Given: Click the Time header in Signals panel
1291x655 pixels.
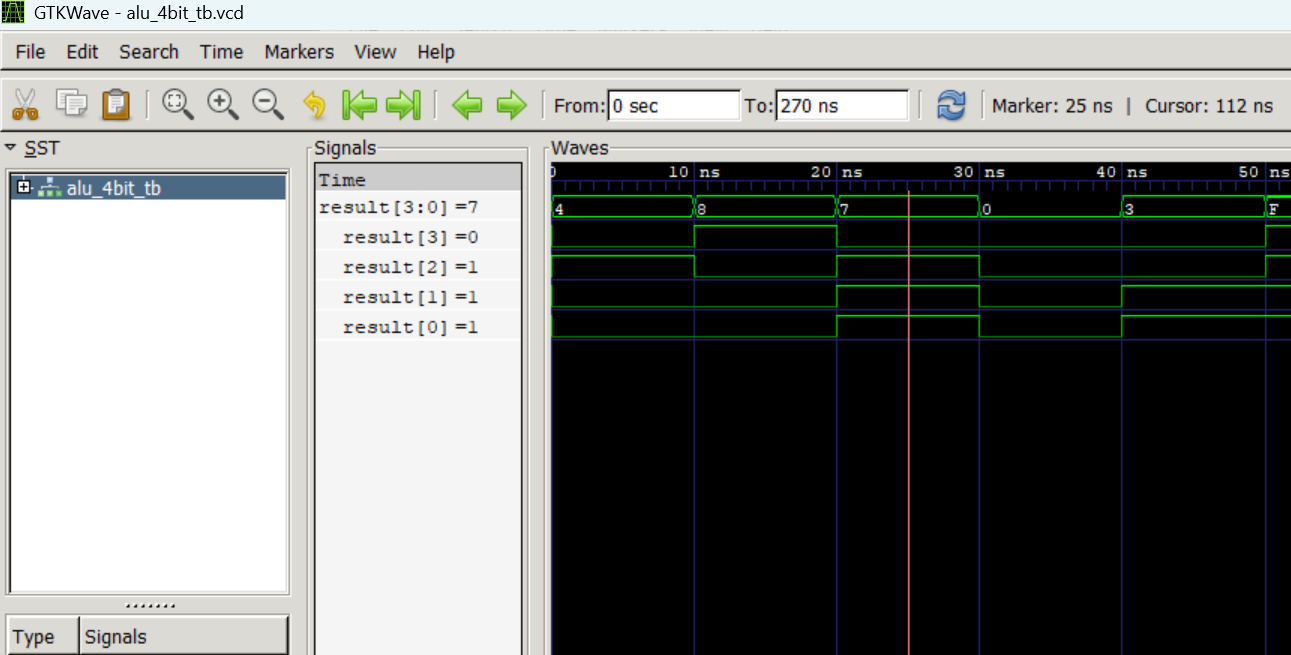Looking at the screenshot, I should (418, 179).
